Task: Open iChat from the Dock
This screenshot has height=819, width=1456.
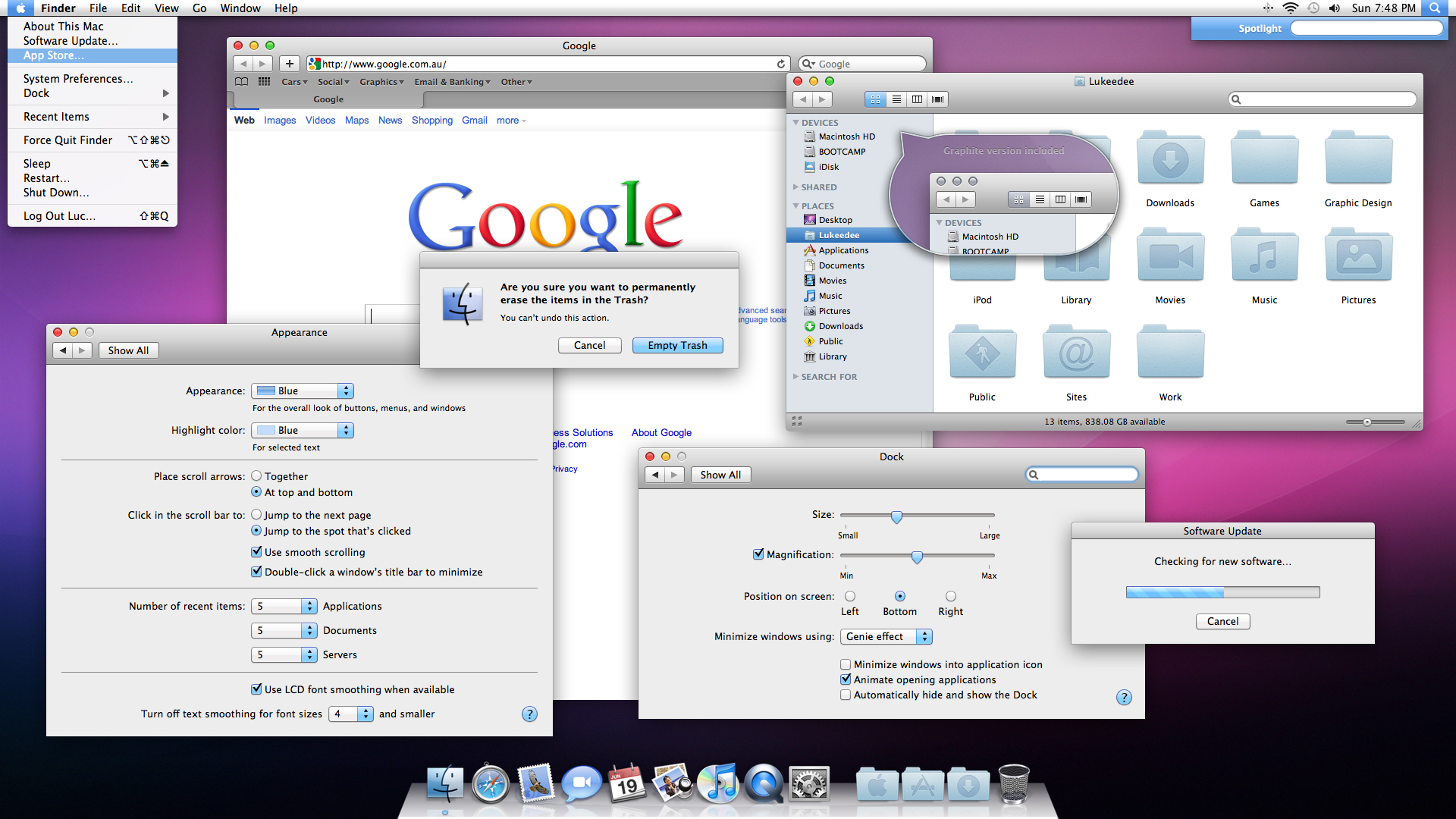Action: coord(582,783)
